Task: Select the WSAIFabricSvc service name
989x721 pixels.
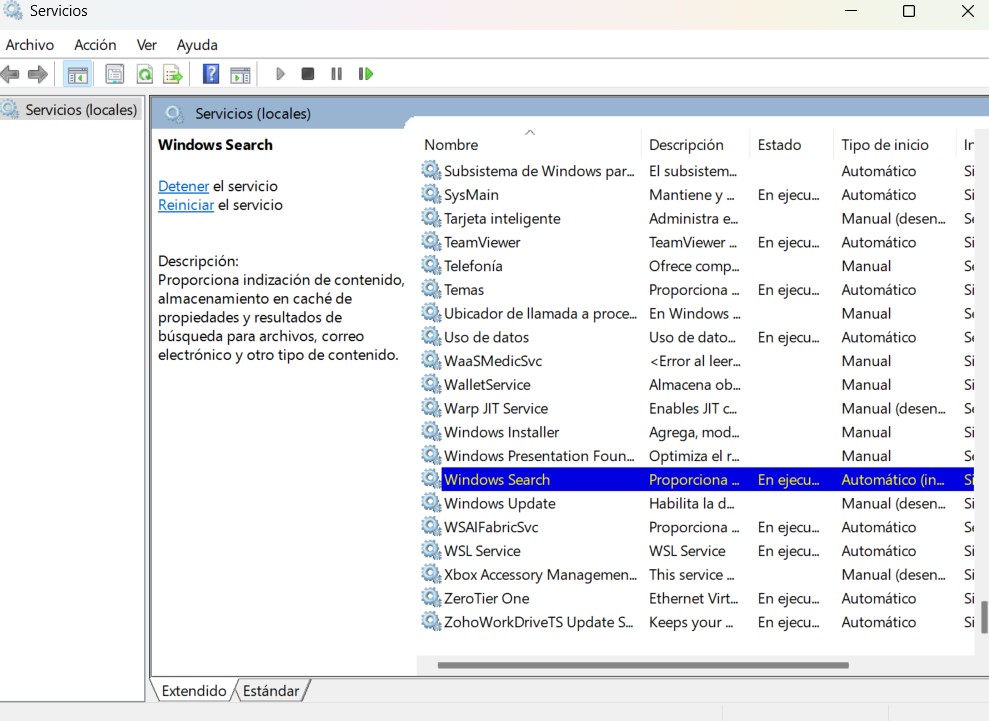Action: 491,527
